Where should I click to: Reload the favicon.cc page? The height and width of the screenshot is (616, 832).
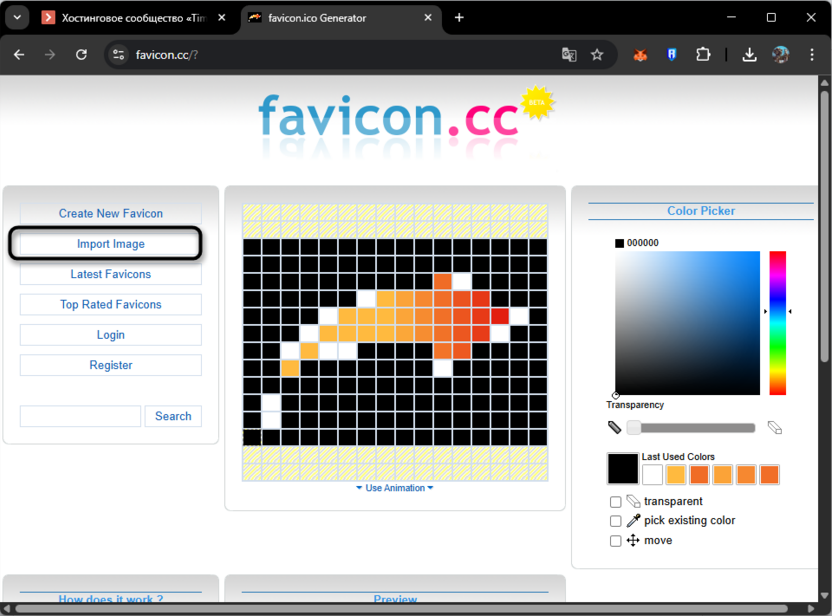(x=81, y=55)
